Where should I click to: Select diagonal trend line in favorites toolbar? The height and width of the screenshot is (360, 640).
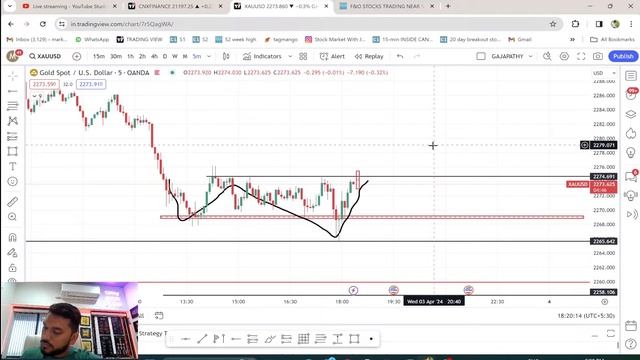pos(202,339)
